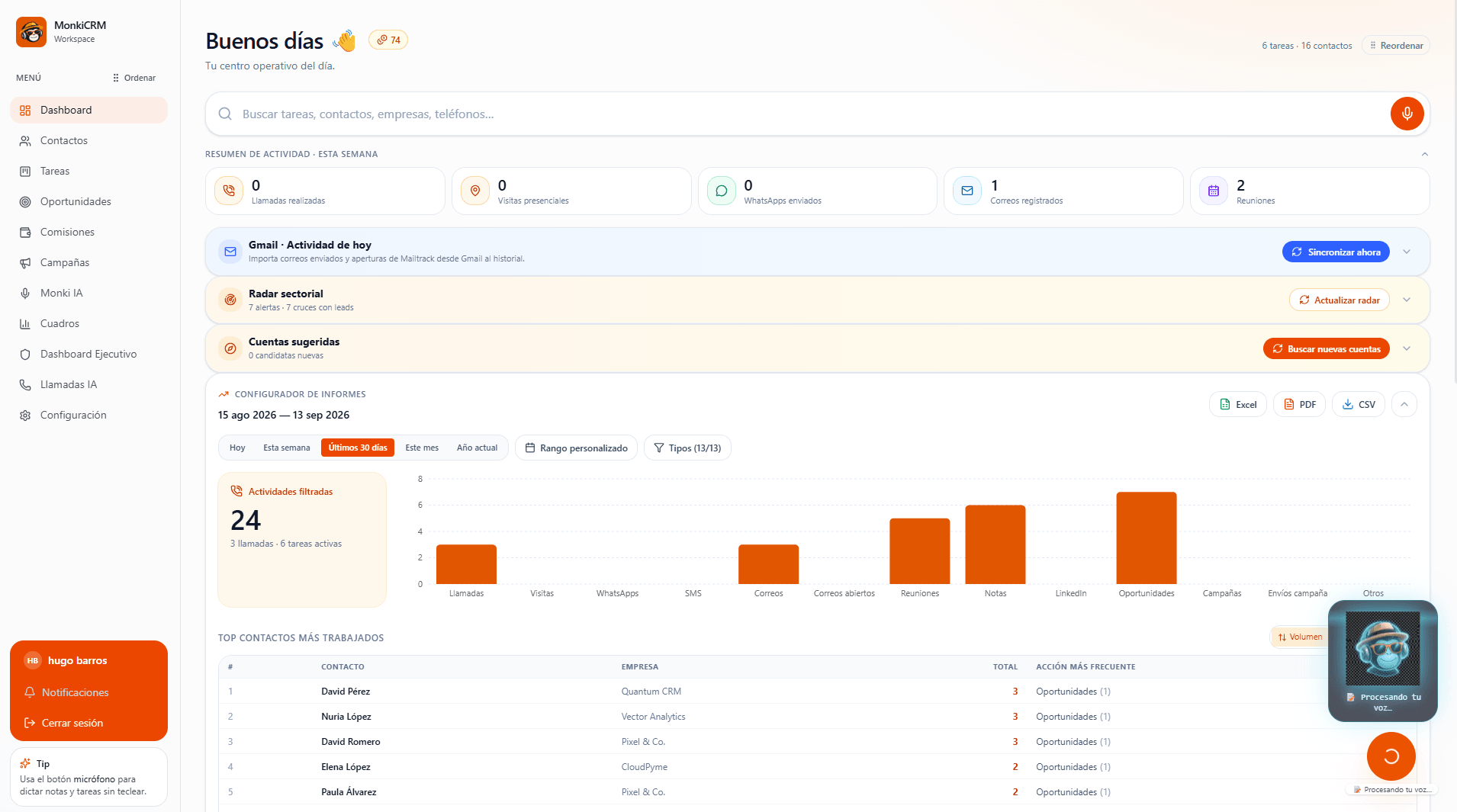
Task: Click the MonkiCRM monkey logo
Action: [x=31, y=32]
